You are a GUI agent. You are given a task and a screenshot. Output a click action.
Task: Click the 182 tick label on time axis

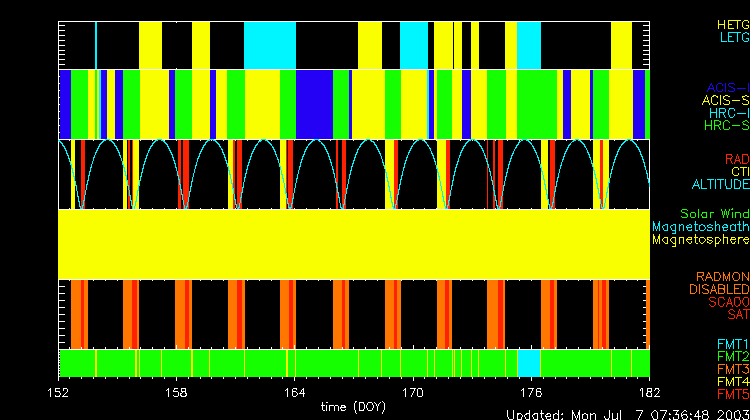pyautogui.click(x=648, y=392)
